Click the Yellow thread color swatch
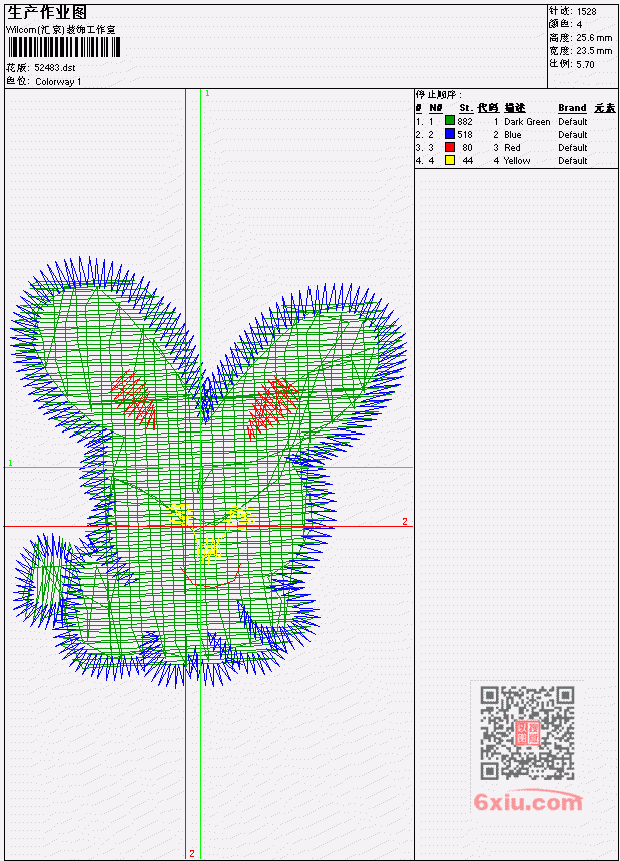The image size is (620, 861). click(450, 160)
